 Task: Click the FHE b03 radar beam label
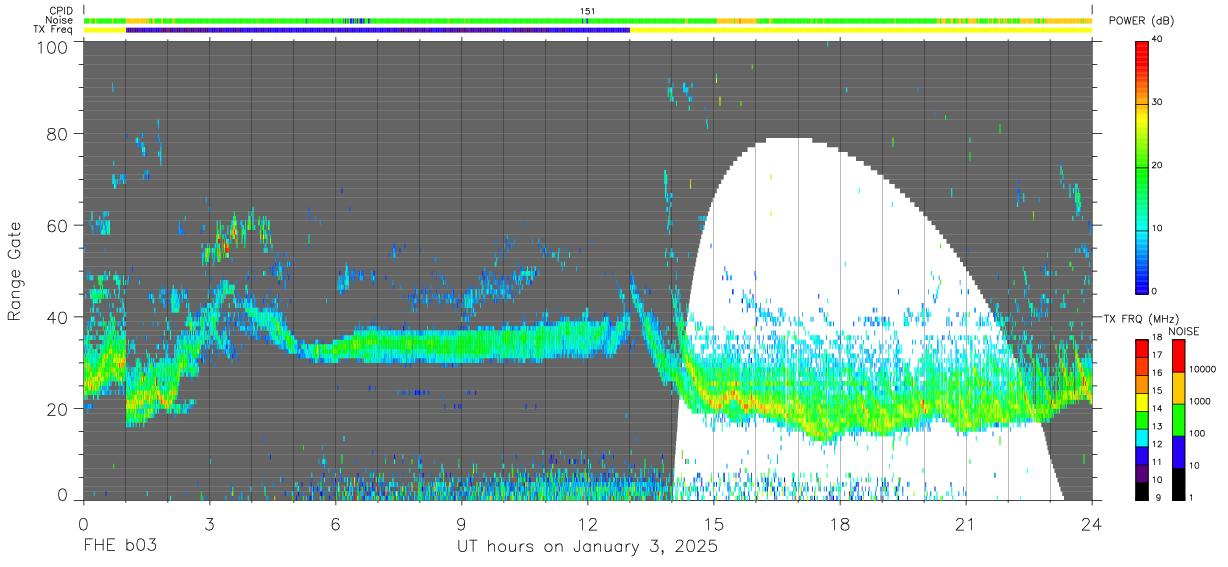119,547
